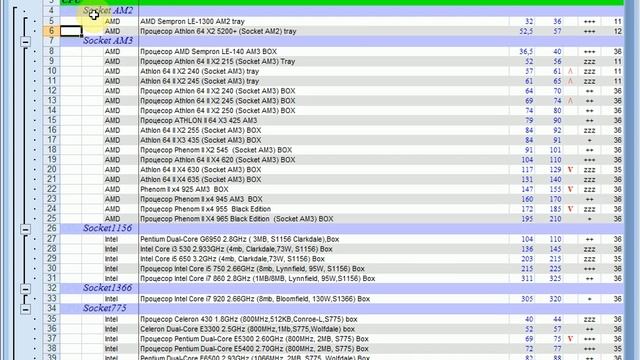The height and width of the screenshot is (360, 640).
Task: Click the red V marker in row 37
Action: coord(570,339)
